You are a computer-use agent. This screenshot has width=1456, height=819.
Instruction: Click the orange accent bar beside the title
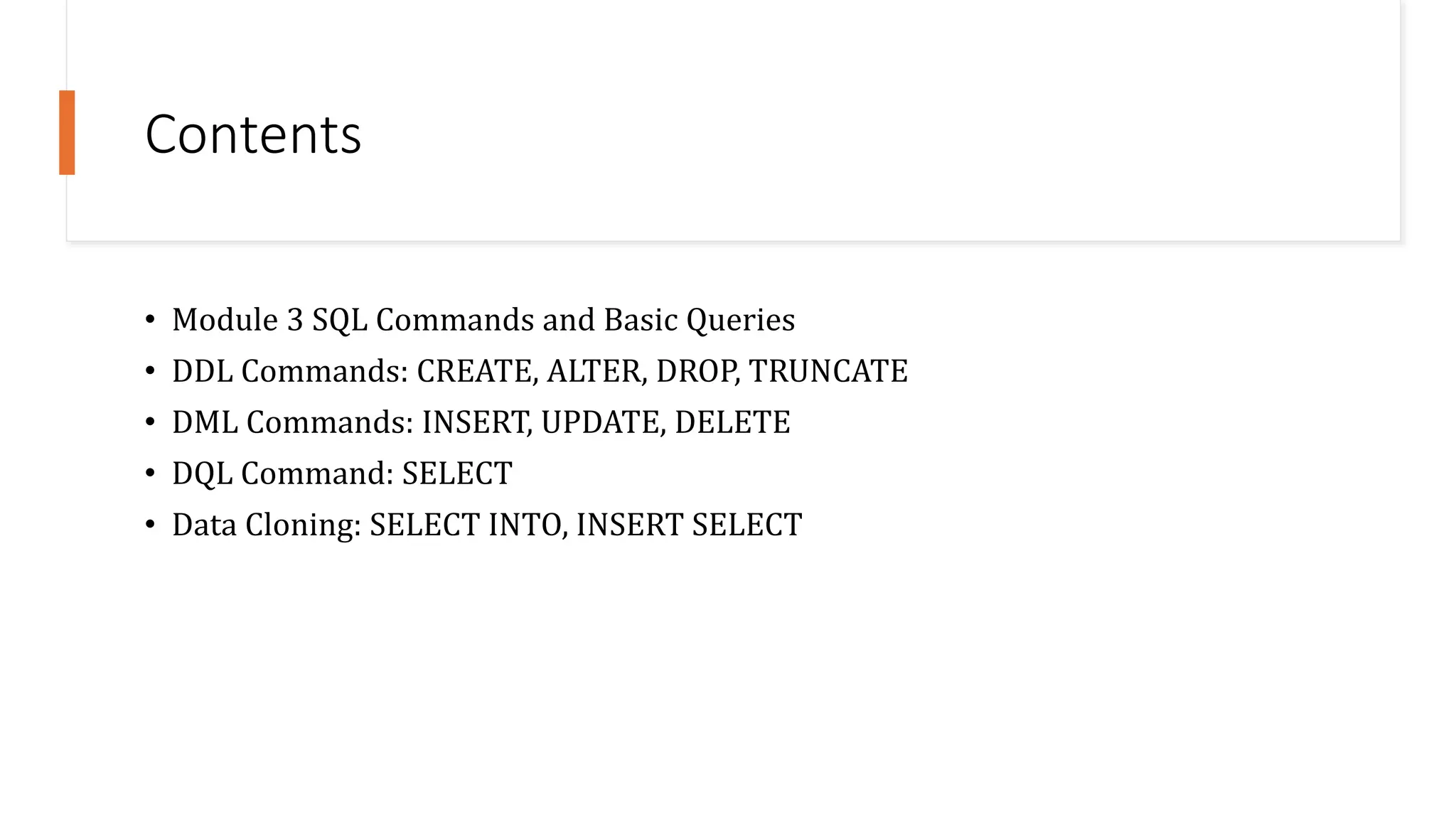coord(67,132)
